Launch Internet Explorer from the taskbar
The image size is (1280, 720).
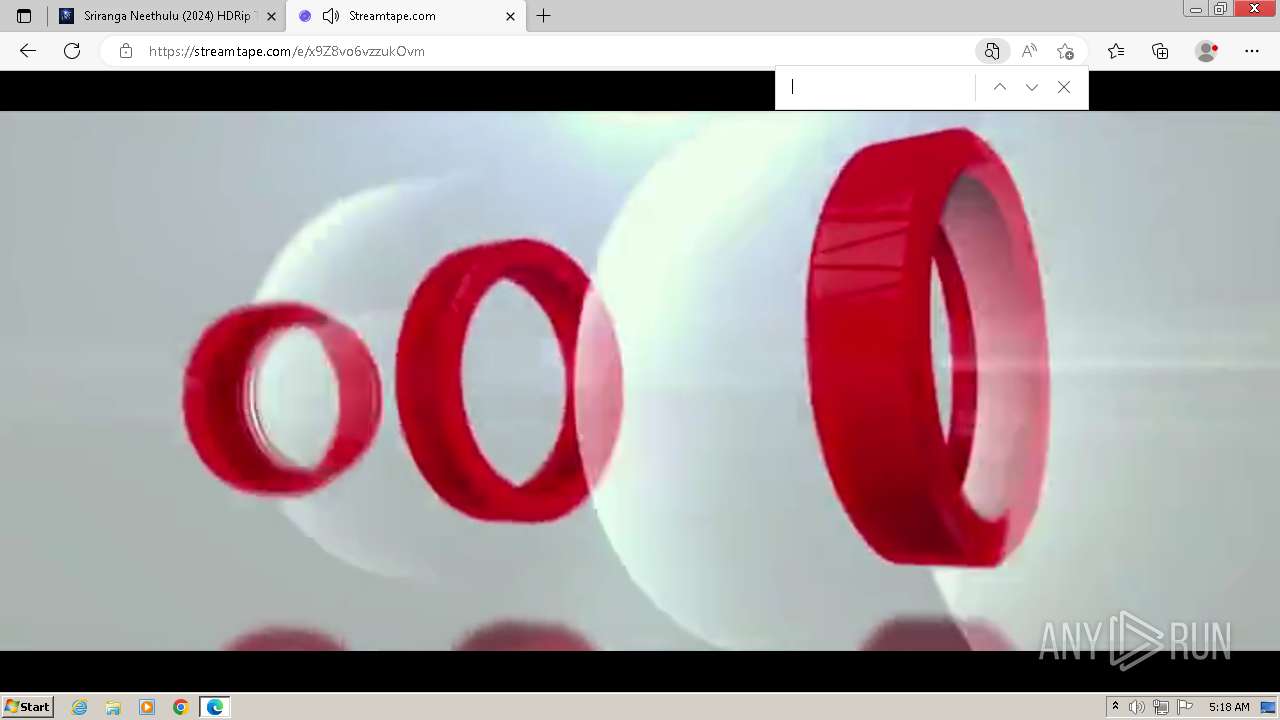coord(80,707)
